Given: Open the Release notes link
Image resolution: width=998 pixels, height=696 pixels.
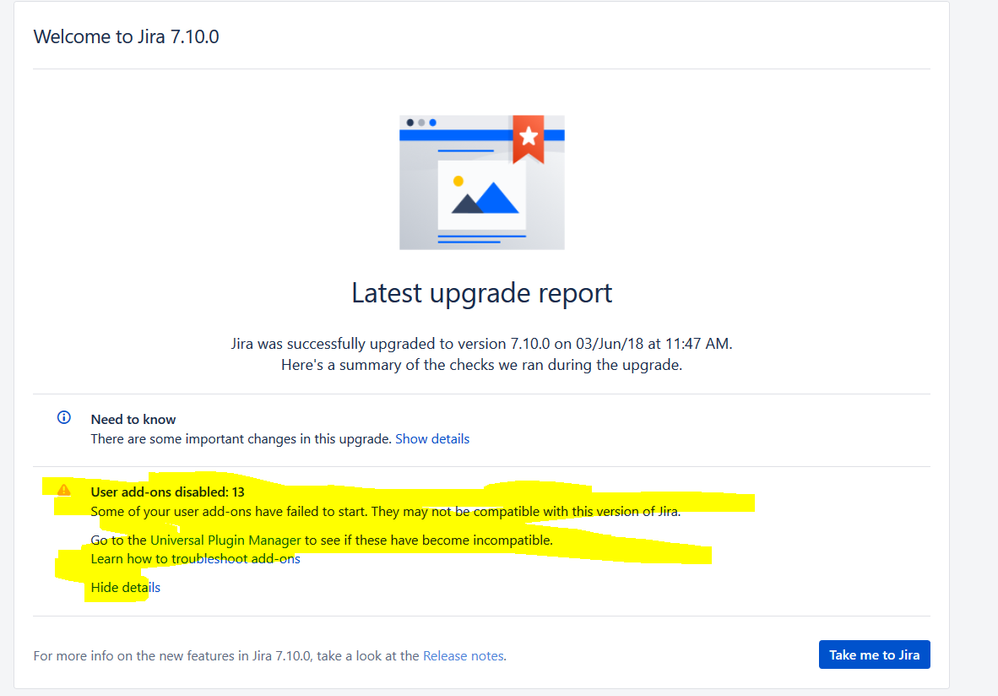Looking at the screenshot, I should (463, 656).
